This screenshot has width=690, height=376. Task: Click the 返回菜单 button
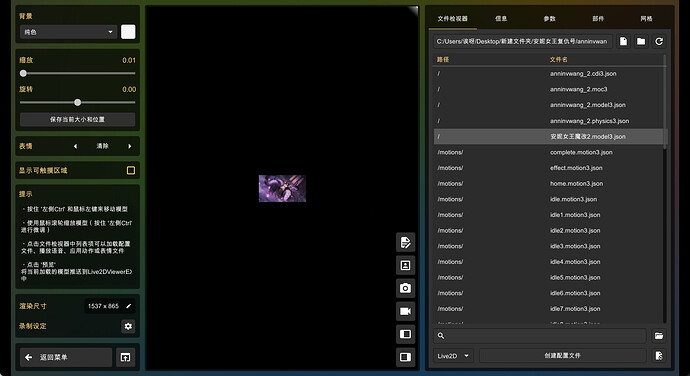[66, 357]
